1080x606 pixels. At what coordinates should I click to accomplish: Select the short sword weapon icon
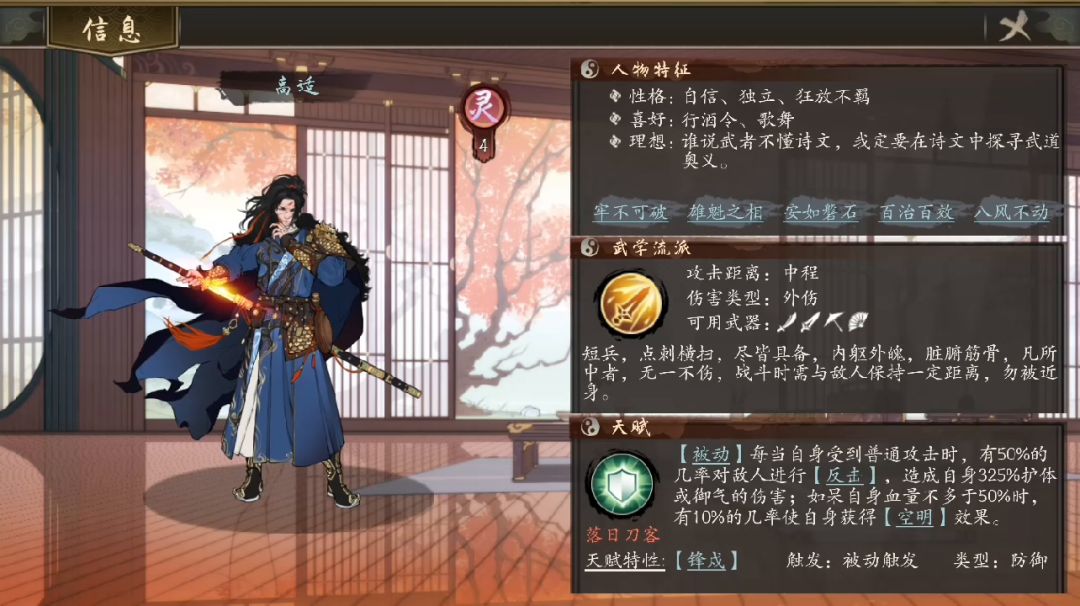811,321
